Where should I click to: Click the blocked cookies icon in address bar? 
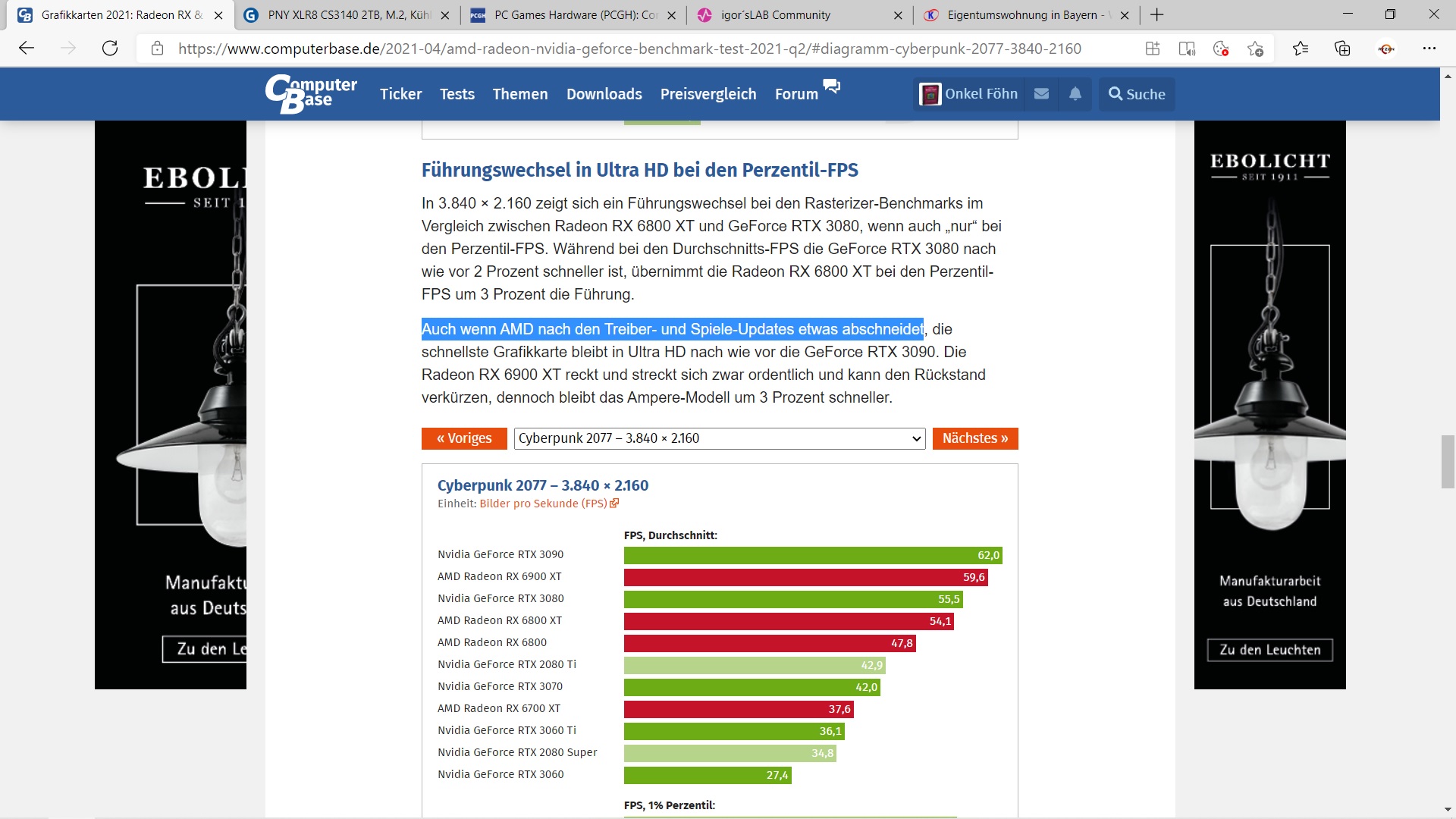1221,49
